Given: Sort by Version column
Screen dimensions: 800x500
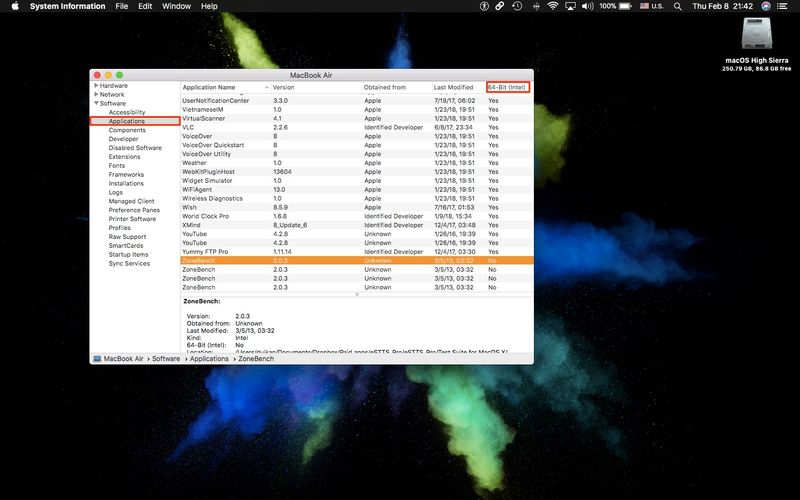Looking at the screenshot, I should click(316, 87).
